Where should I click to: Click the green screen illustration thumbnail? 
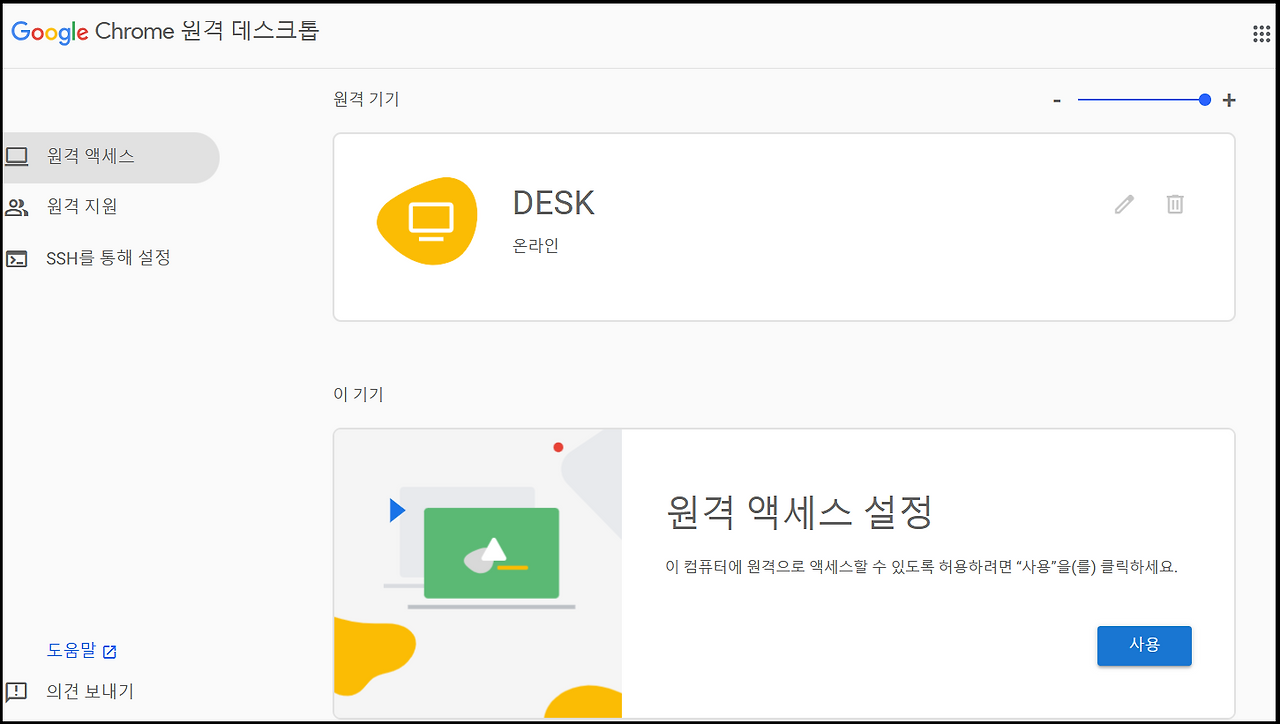pyautogui.click(x=491, y=553)
